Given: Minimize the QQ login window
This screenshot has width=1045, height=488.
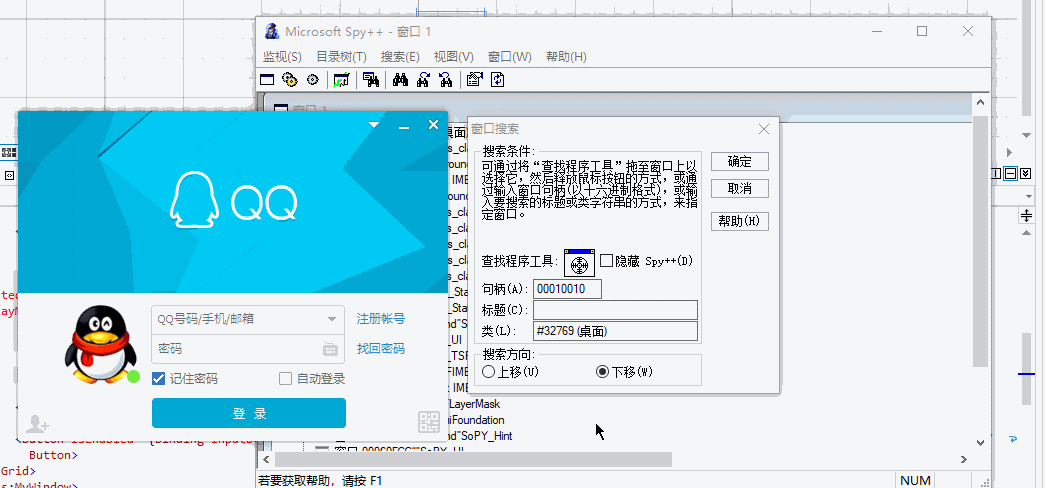Looking at the screenshot, I should (x=404, y=126).
